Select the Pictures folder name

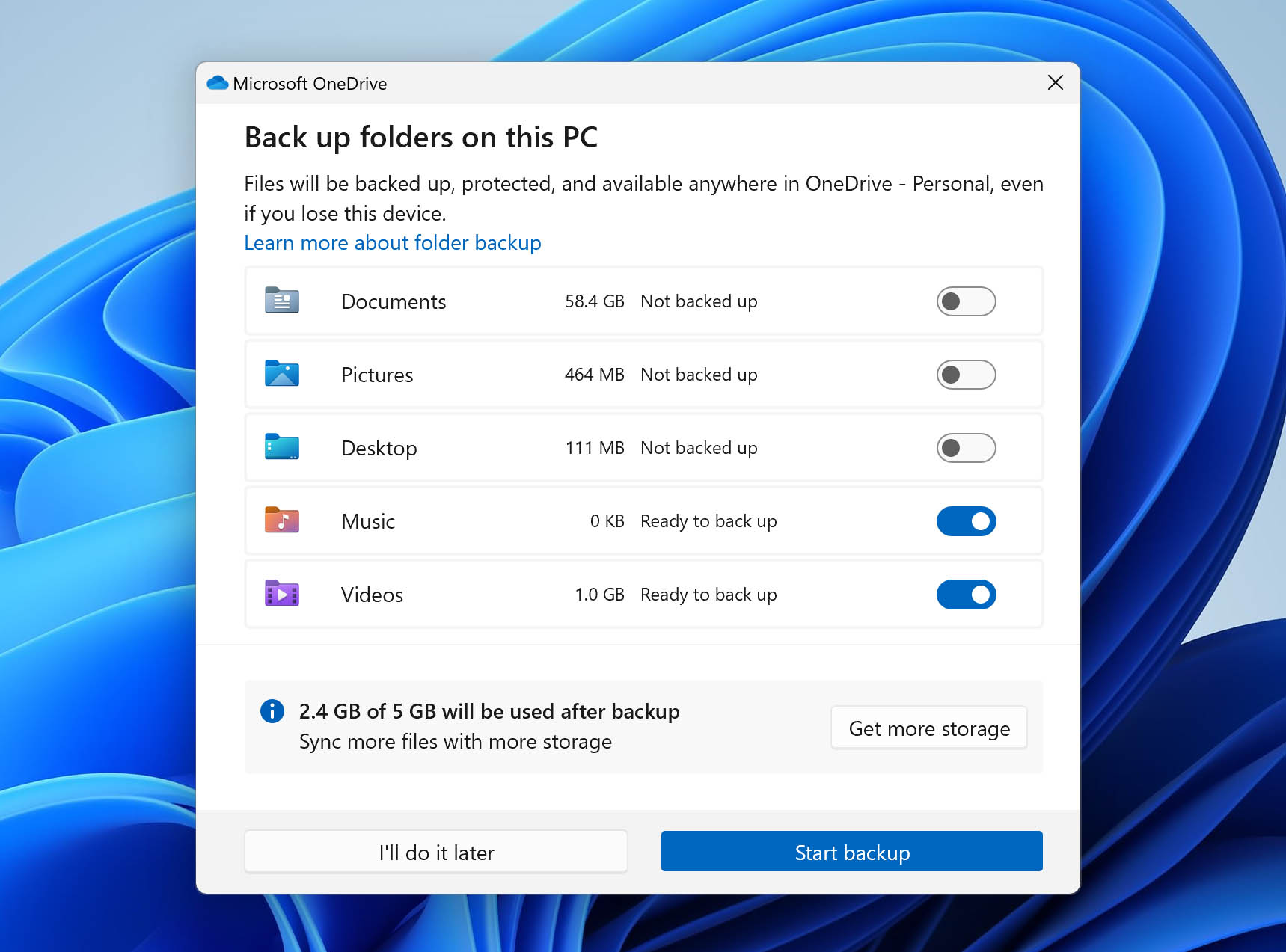coord(377,375)
